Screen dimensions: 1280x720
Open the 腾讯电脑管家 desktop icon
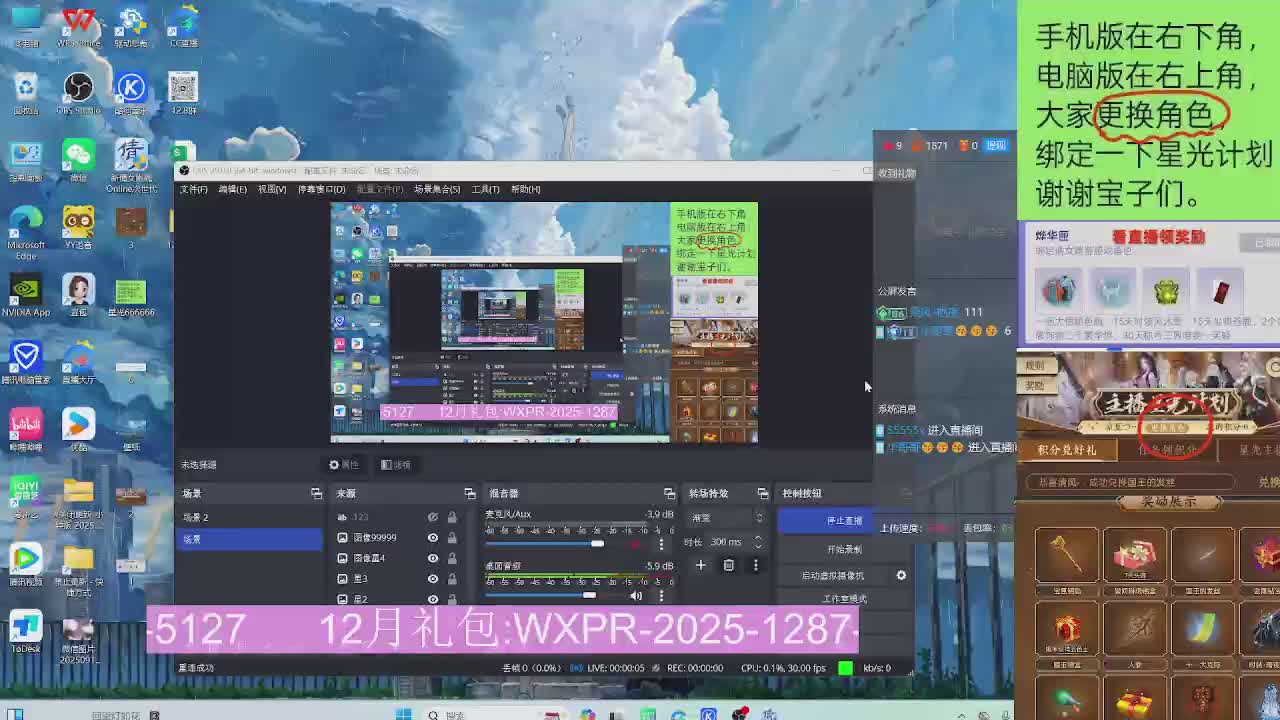26,362
